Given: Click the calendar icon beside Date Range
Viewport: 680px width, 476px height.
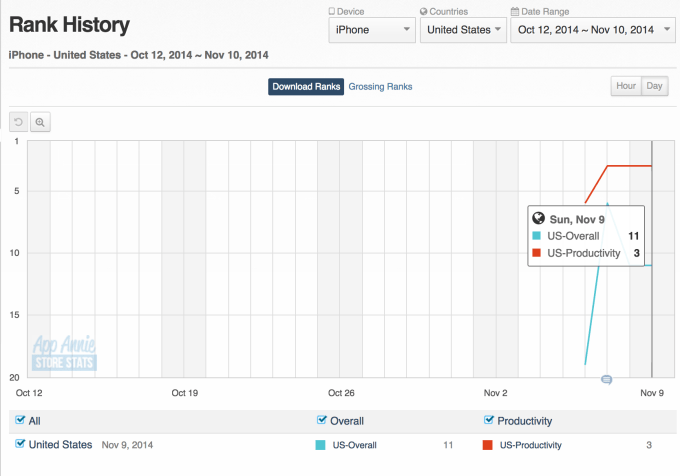Looking at the screenshot, I should (x=515, y=11).
